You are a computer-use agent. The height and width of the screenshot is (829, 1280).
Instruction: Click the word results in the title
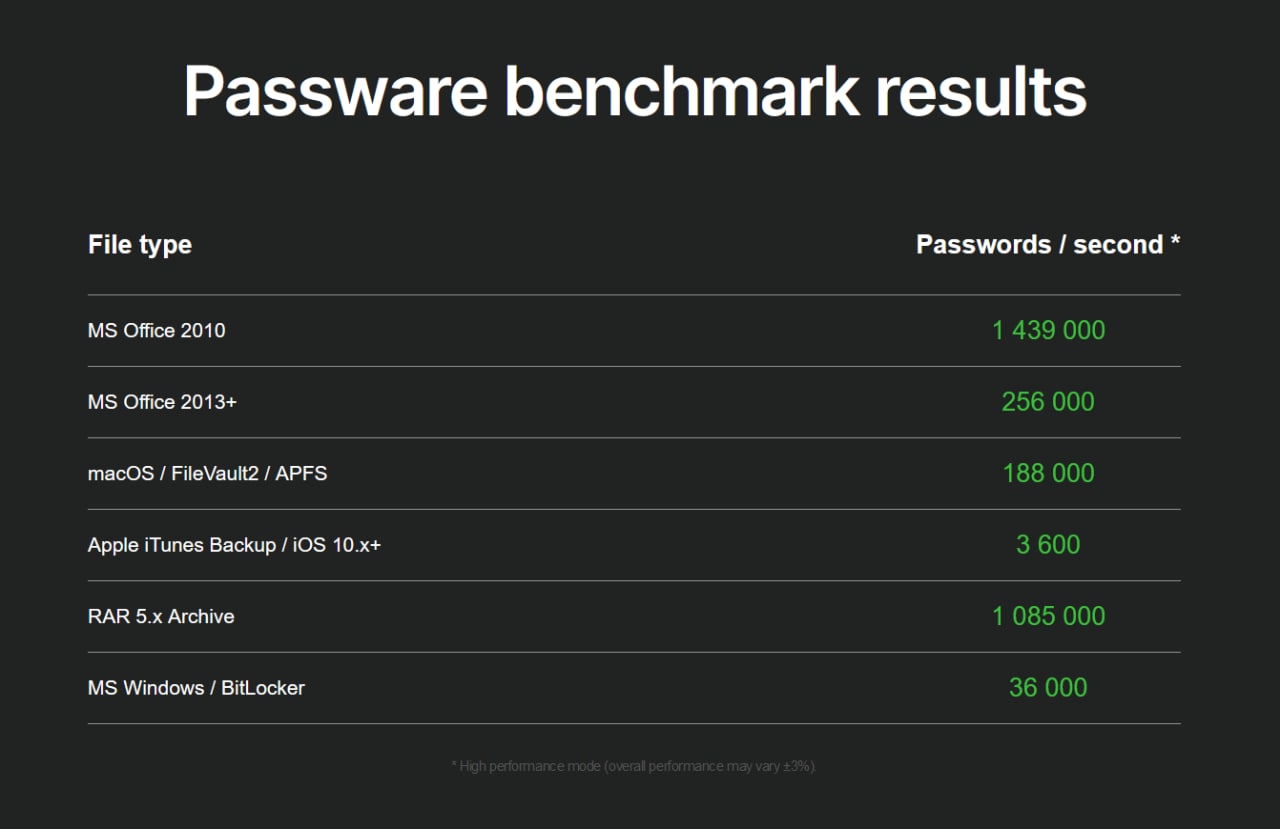[982, 92]
